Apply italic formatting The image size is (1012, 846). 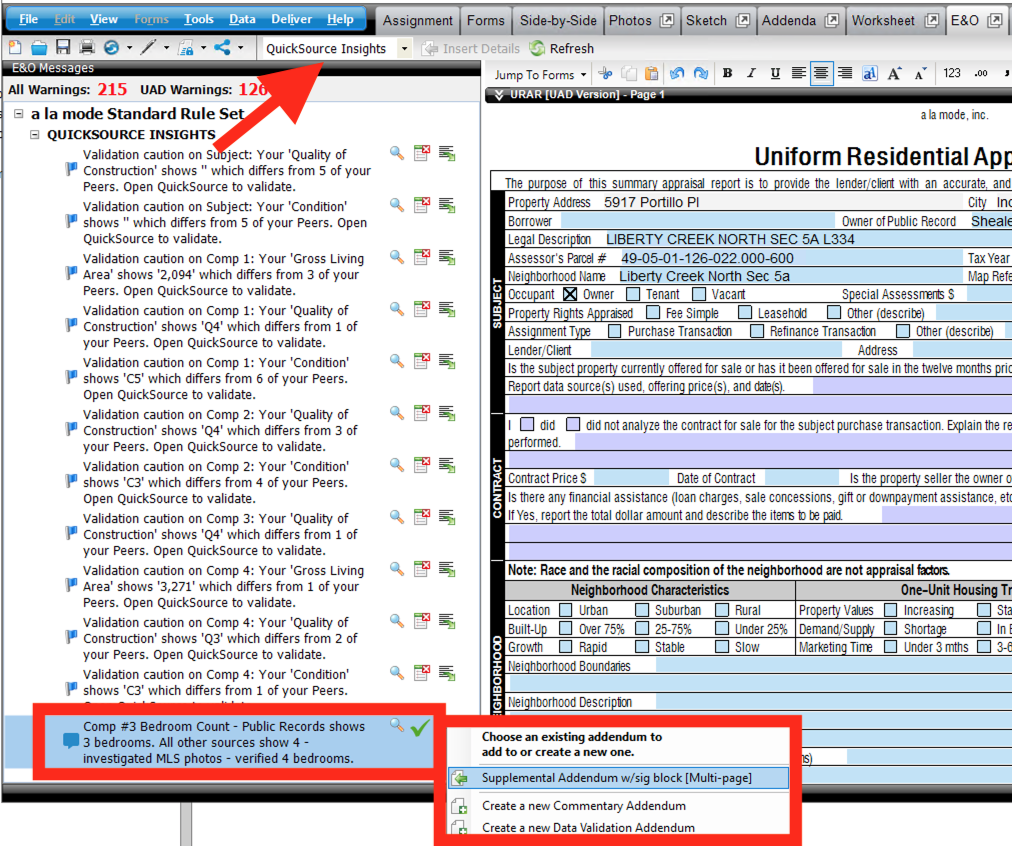(x=751, y=74)
